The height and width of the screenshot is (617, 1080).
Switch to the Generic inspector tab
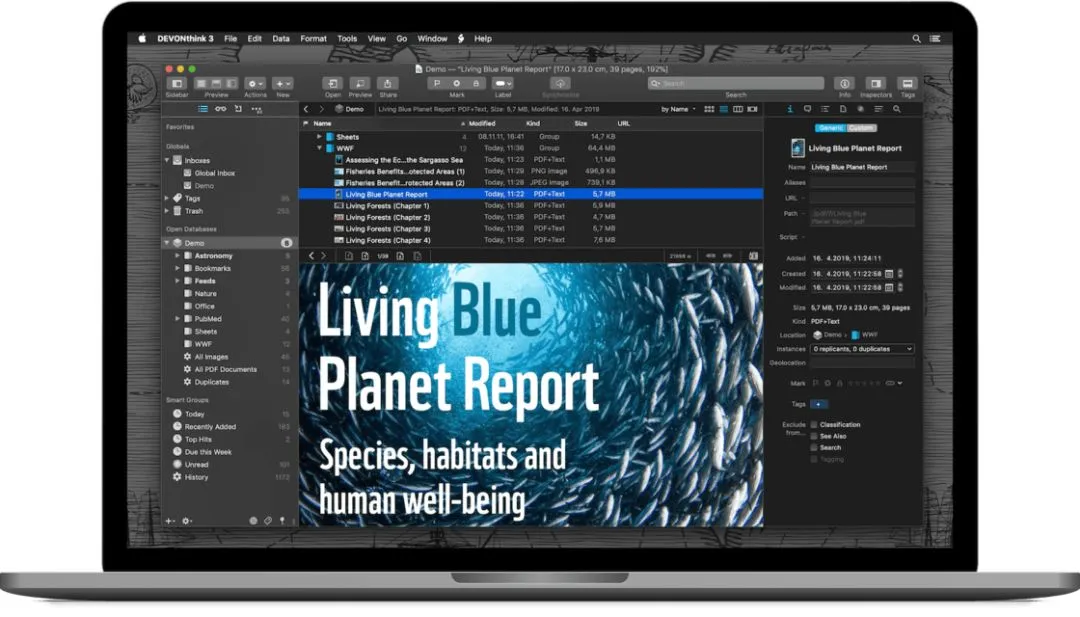click(x=831, y=128)
